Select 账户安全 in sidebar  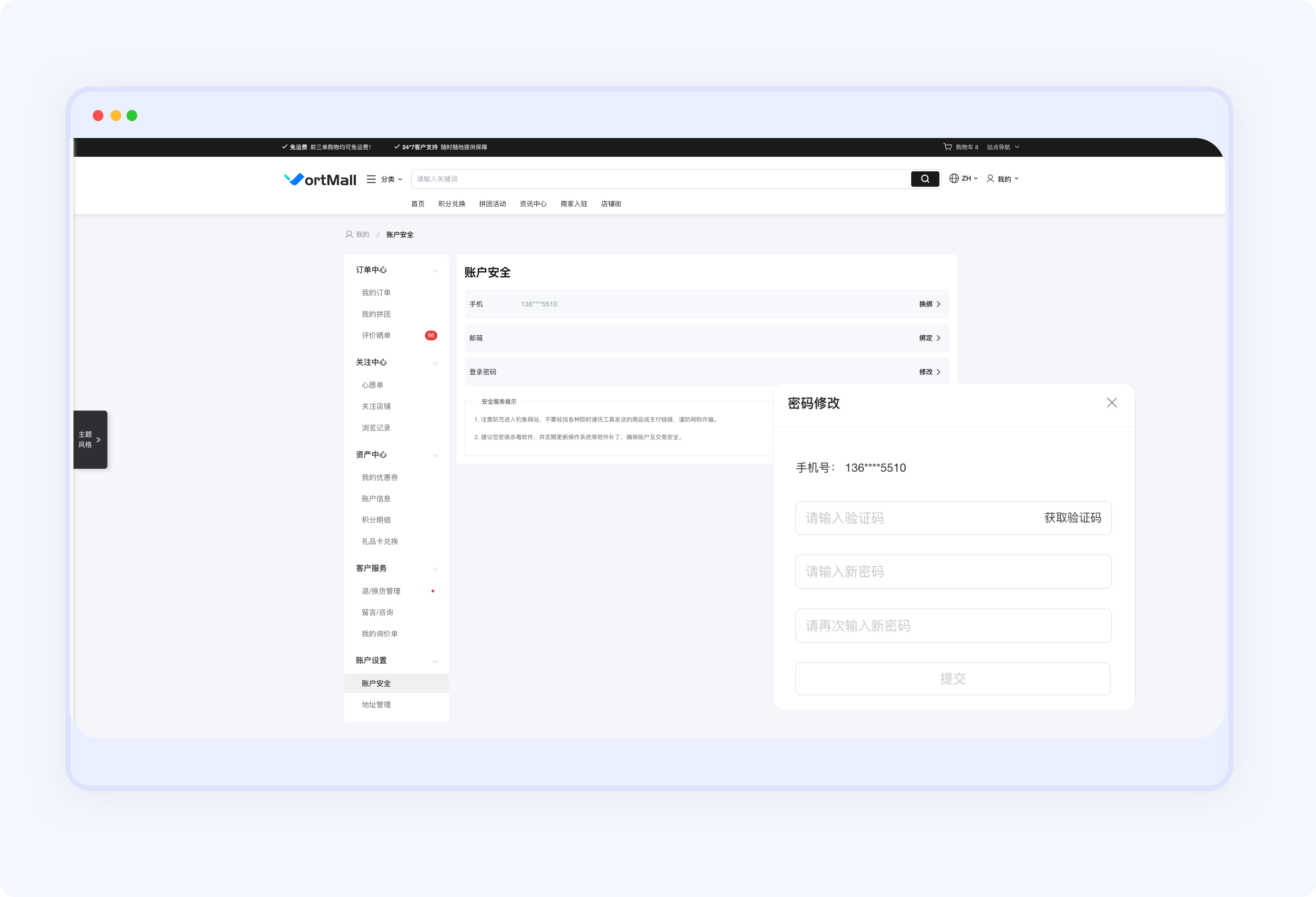(x=396, y=683)
